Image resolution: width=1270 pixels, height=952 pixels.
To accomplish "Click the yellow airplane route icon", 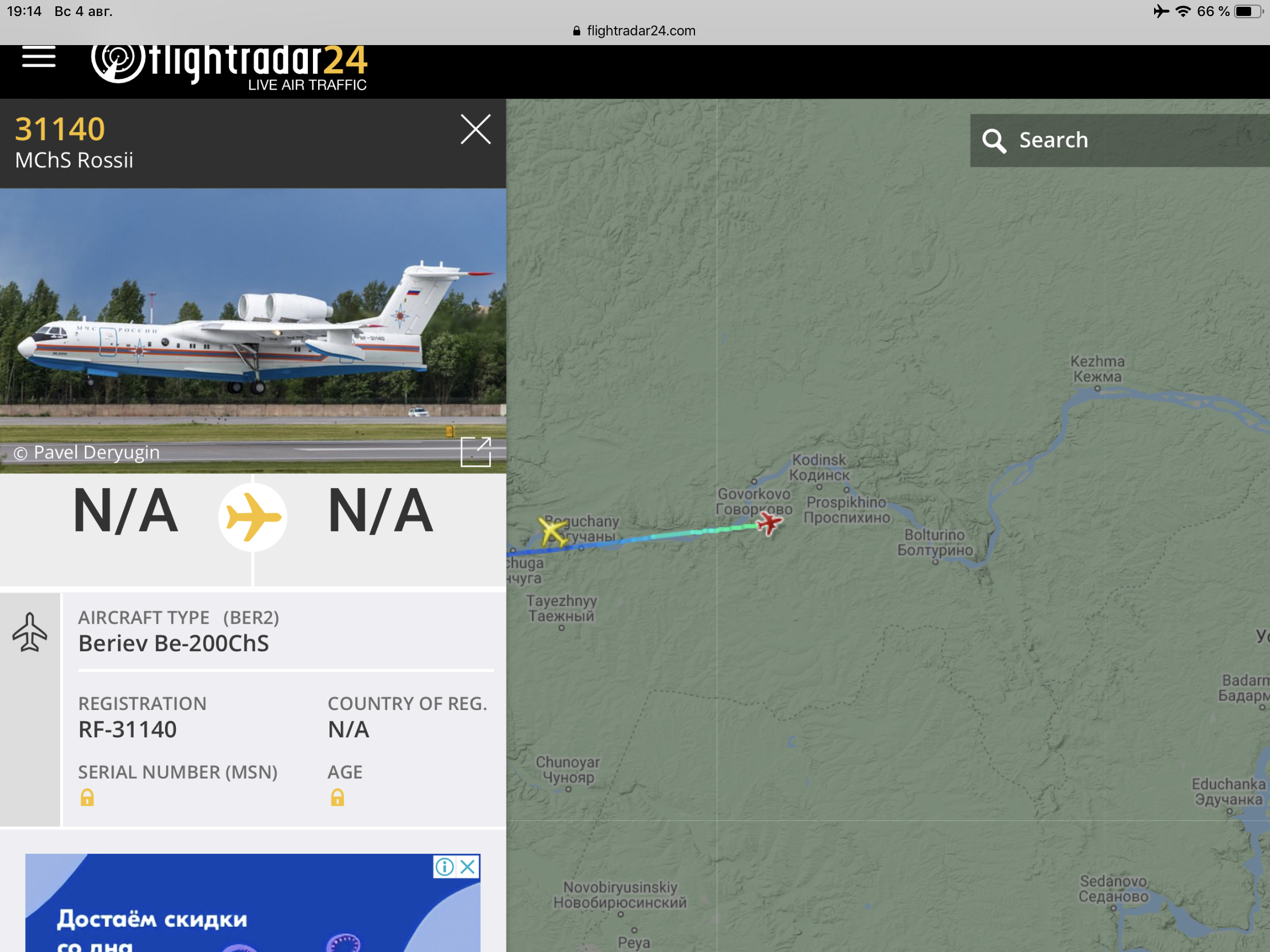I will pyautogui.click(x=252, y=517).
